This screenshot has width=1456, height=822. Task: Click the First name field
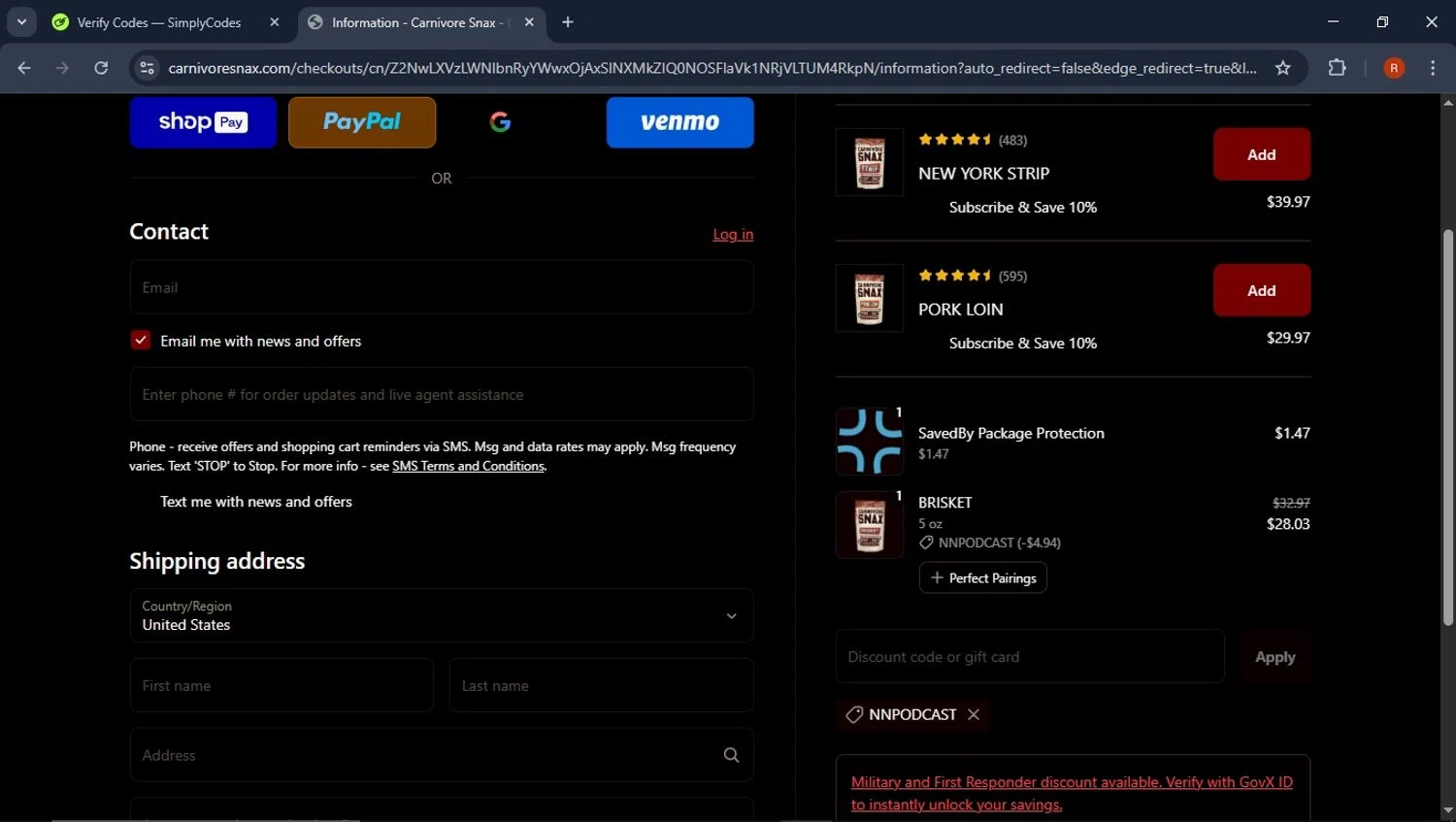click(281, 685)
